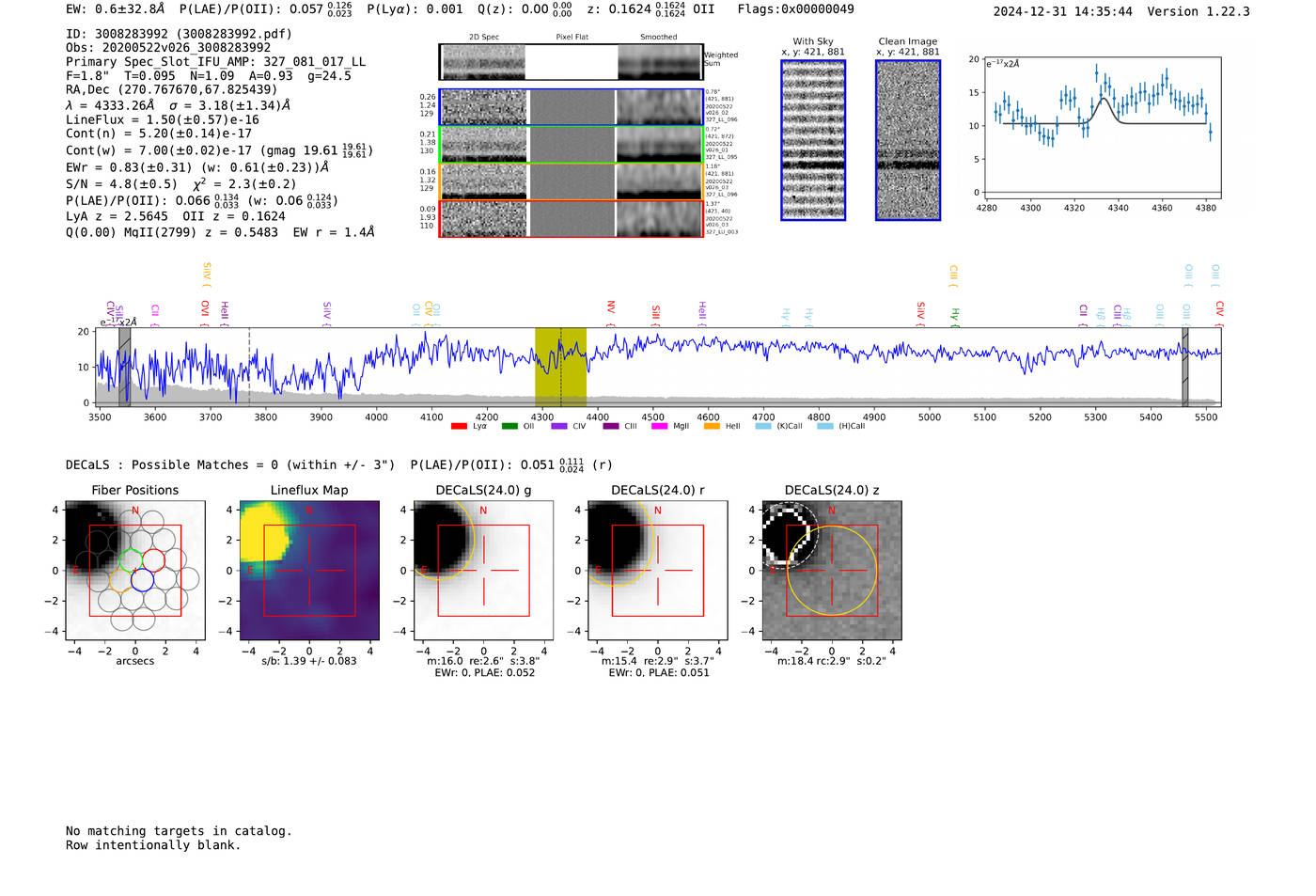
Task: Open the DECaLS(24.0) z cutout
Action: tap(831, 571)
